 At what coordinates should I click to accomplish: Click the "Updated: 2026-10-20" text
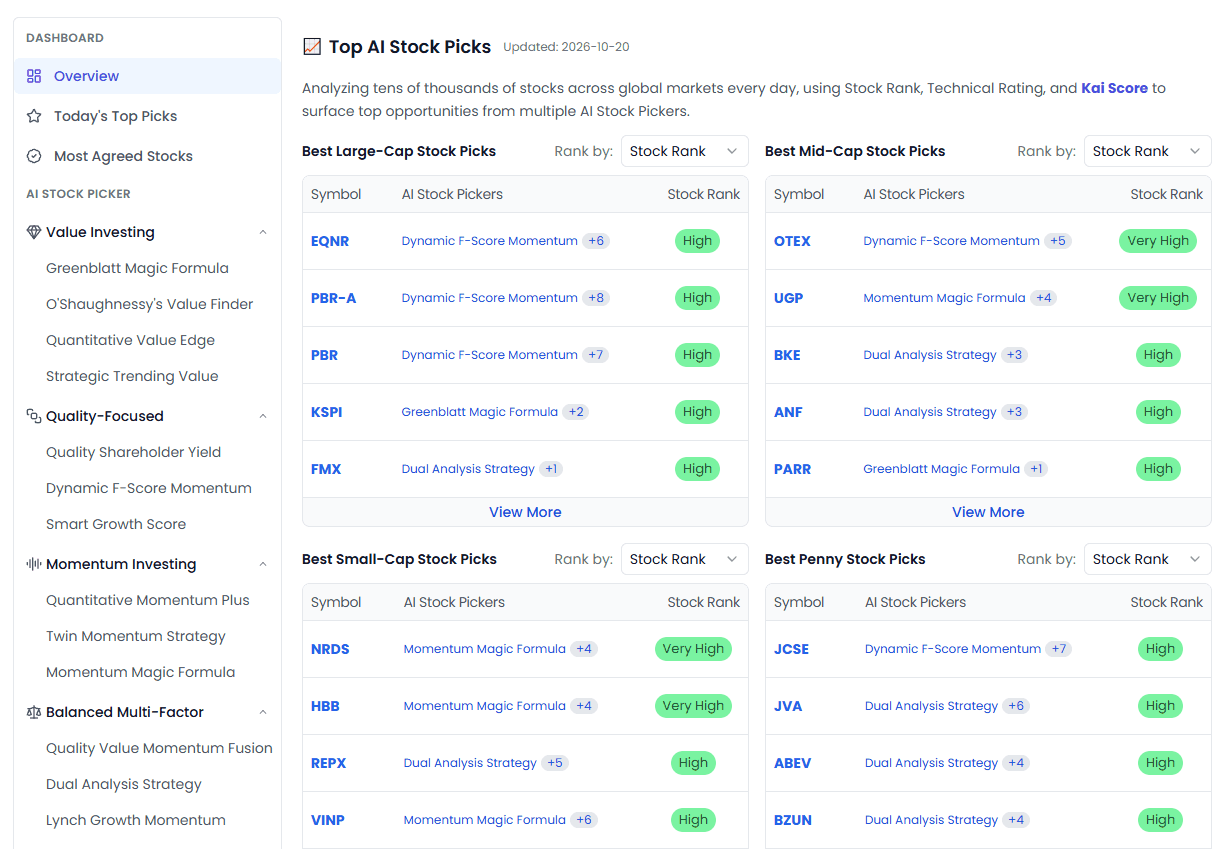pyautogui.click(x=566, y=47)
